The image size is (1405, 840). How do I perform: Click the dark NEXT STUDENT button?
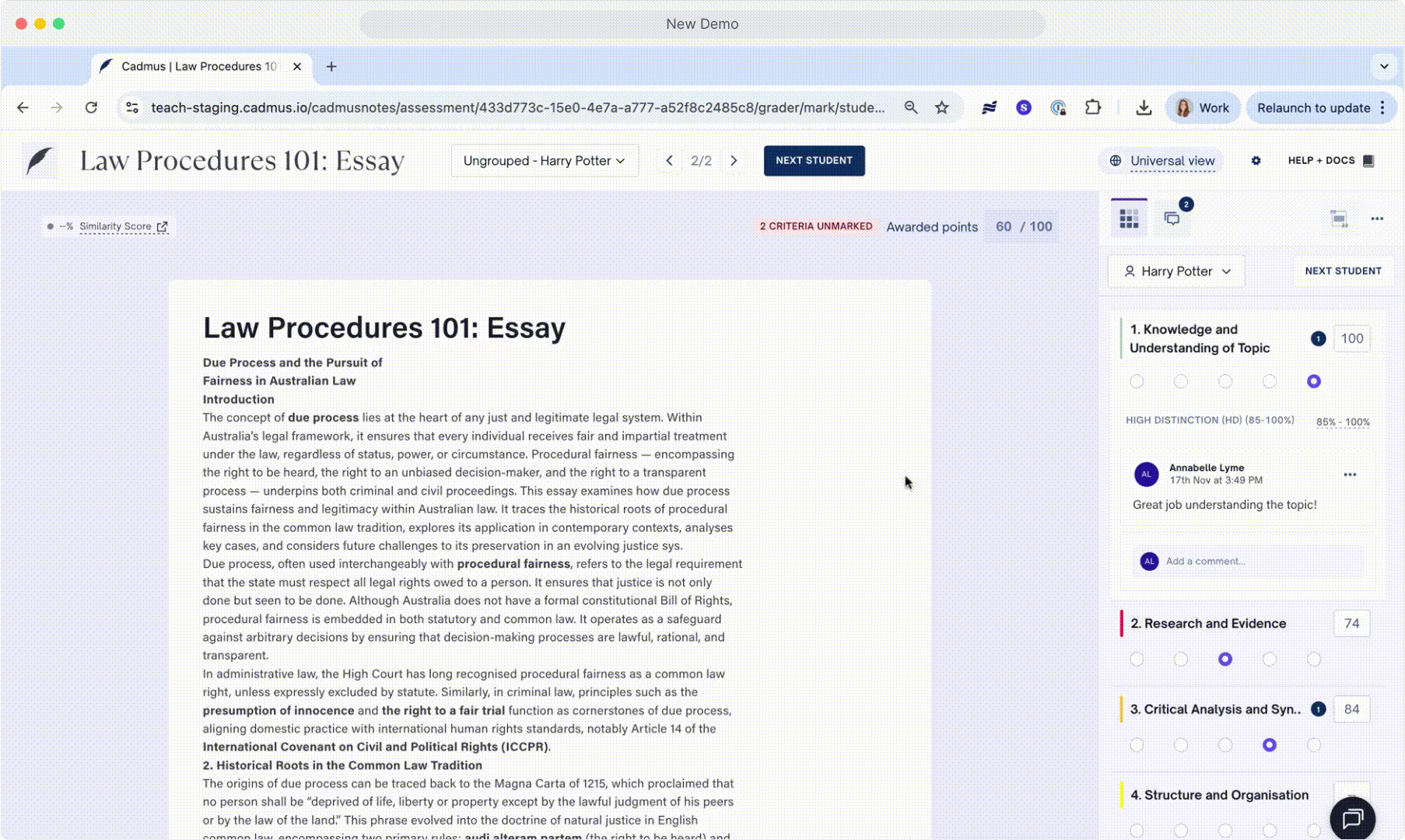click(814, 161)
